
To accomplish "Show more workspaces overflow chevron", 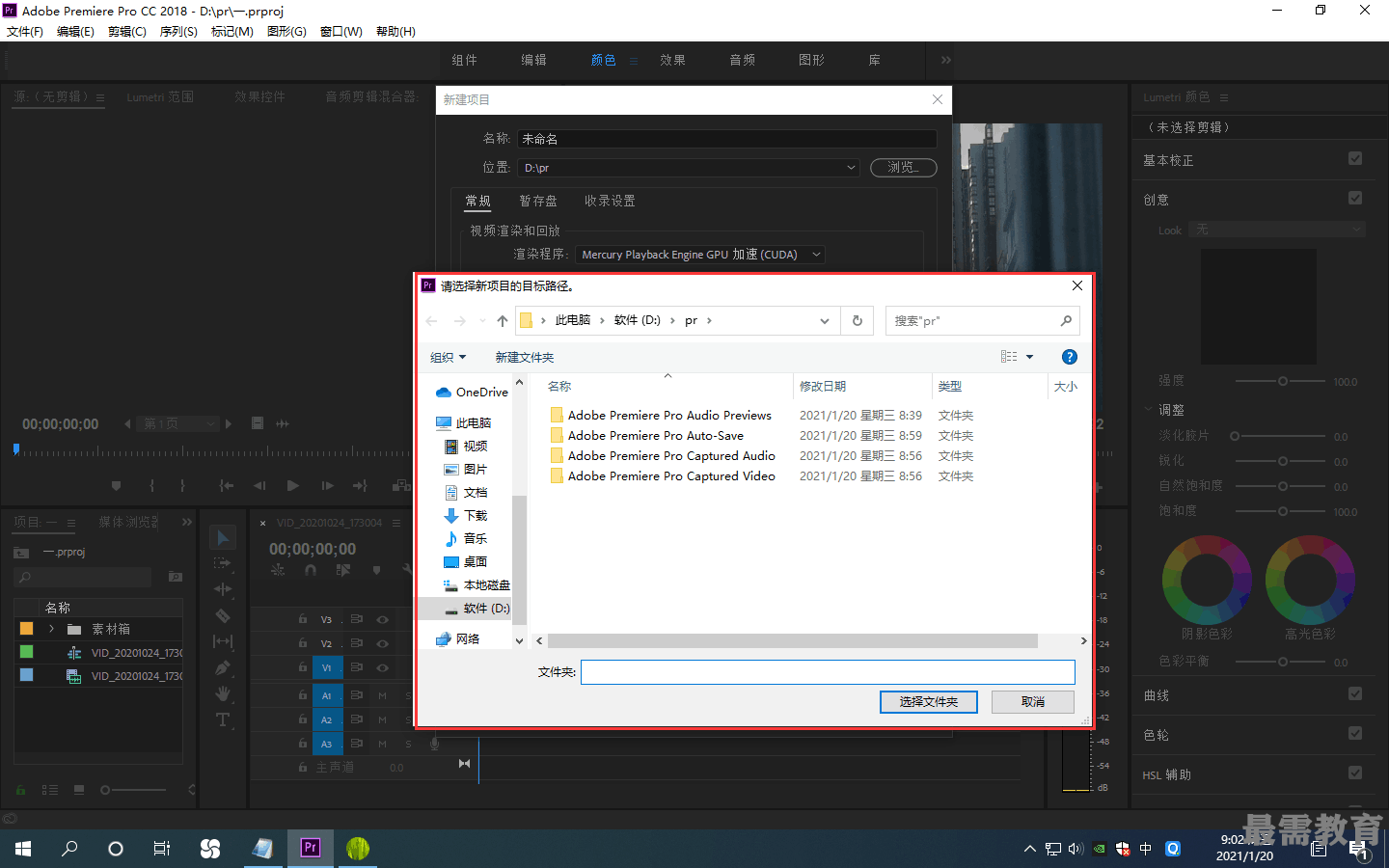I will tap(946, 60).
